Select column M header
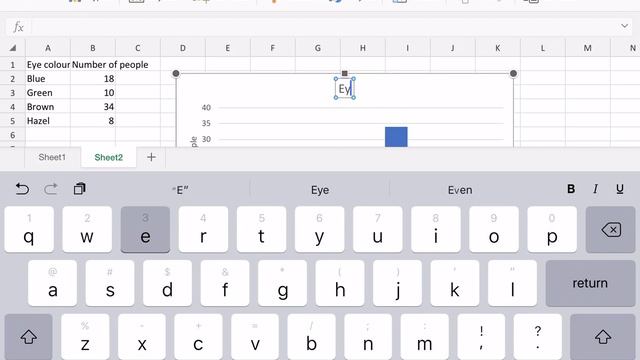The height and width of the screenshot is (360, 640). [587, 48]
